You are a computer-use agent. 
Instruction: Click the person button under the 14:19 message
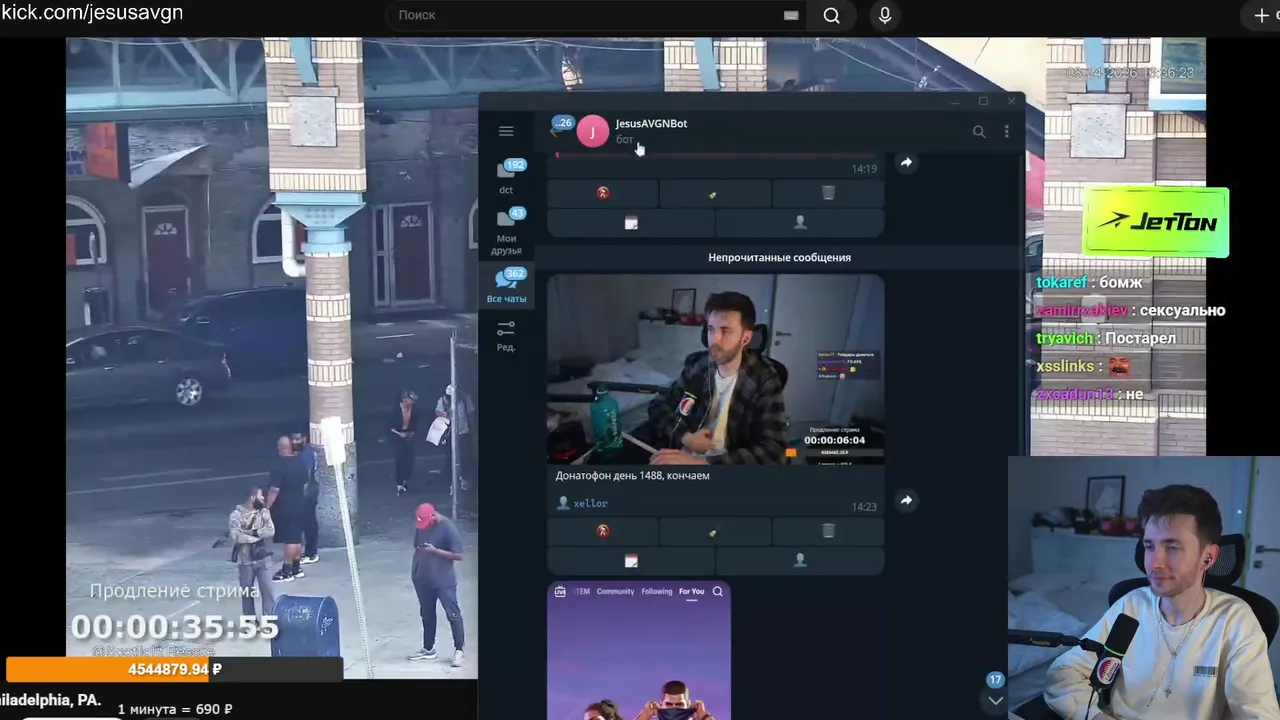pos(800,222)
